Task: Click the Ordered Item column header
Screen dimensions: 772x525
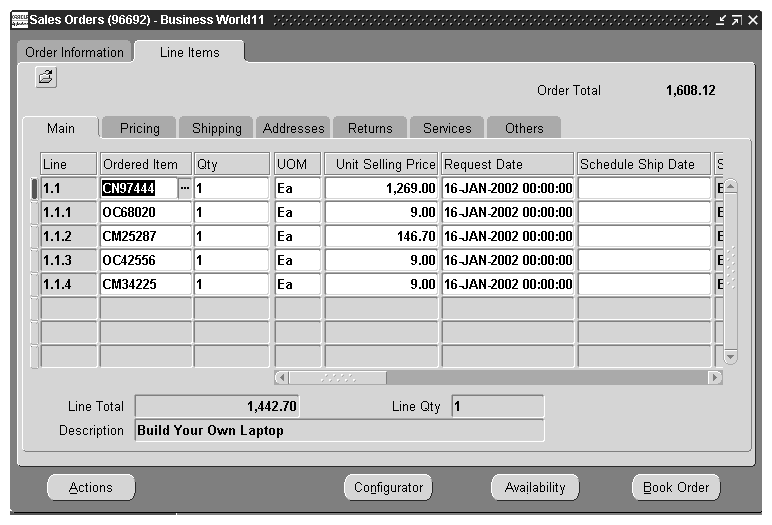Action: 146,164
